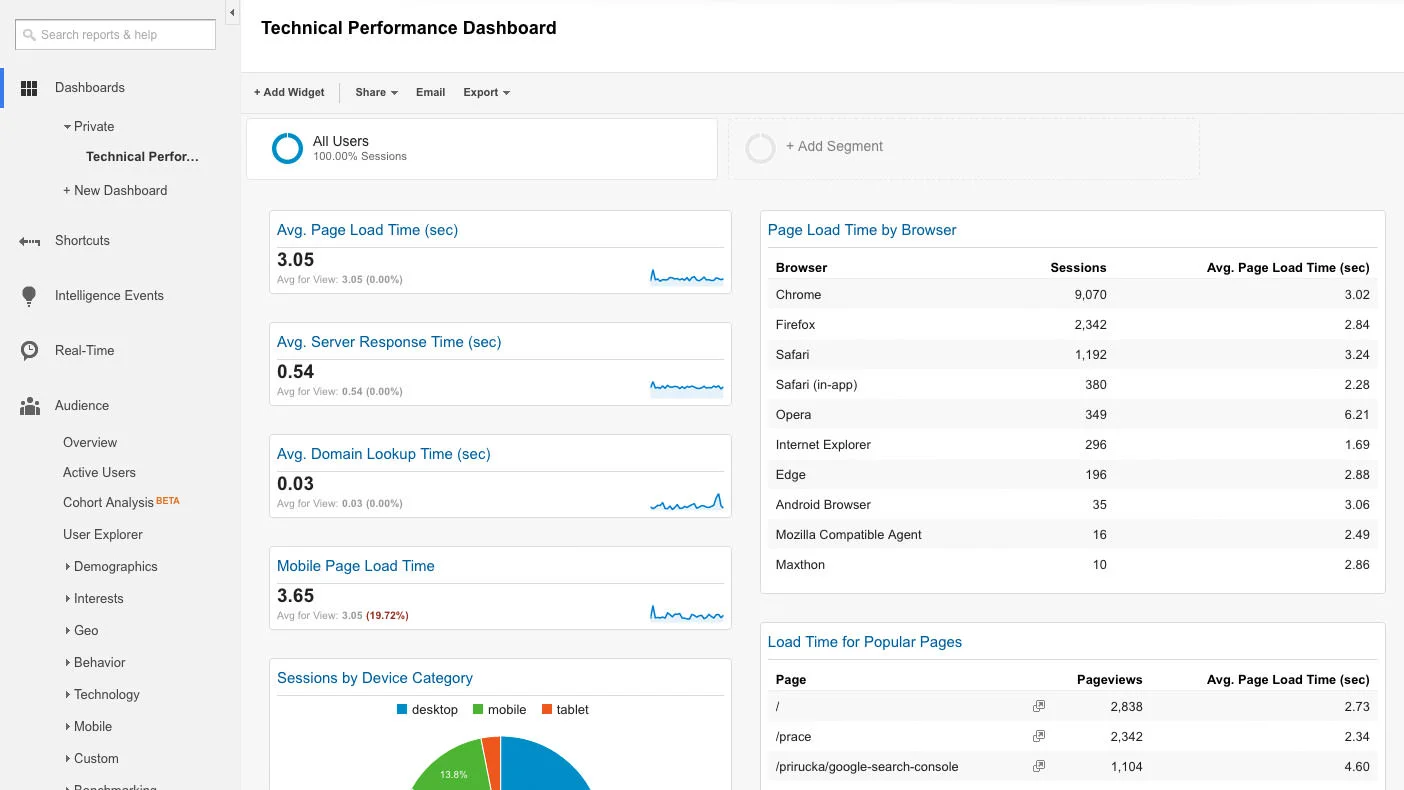Activate the Add Segment circle toggle

pyautogui.click(x=761, y=148)
